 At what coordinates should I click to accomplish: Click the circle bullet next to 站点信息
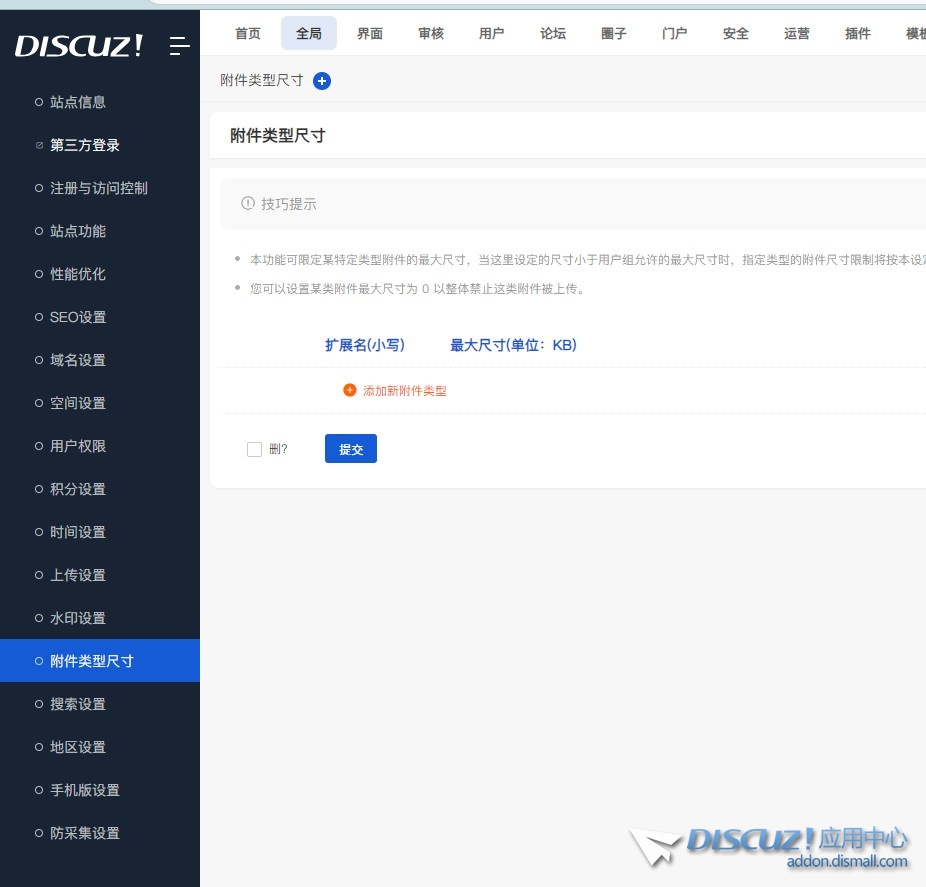[39, 102]
